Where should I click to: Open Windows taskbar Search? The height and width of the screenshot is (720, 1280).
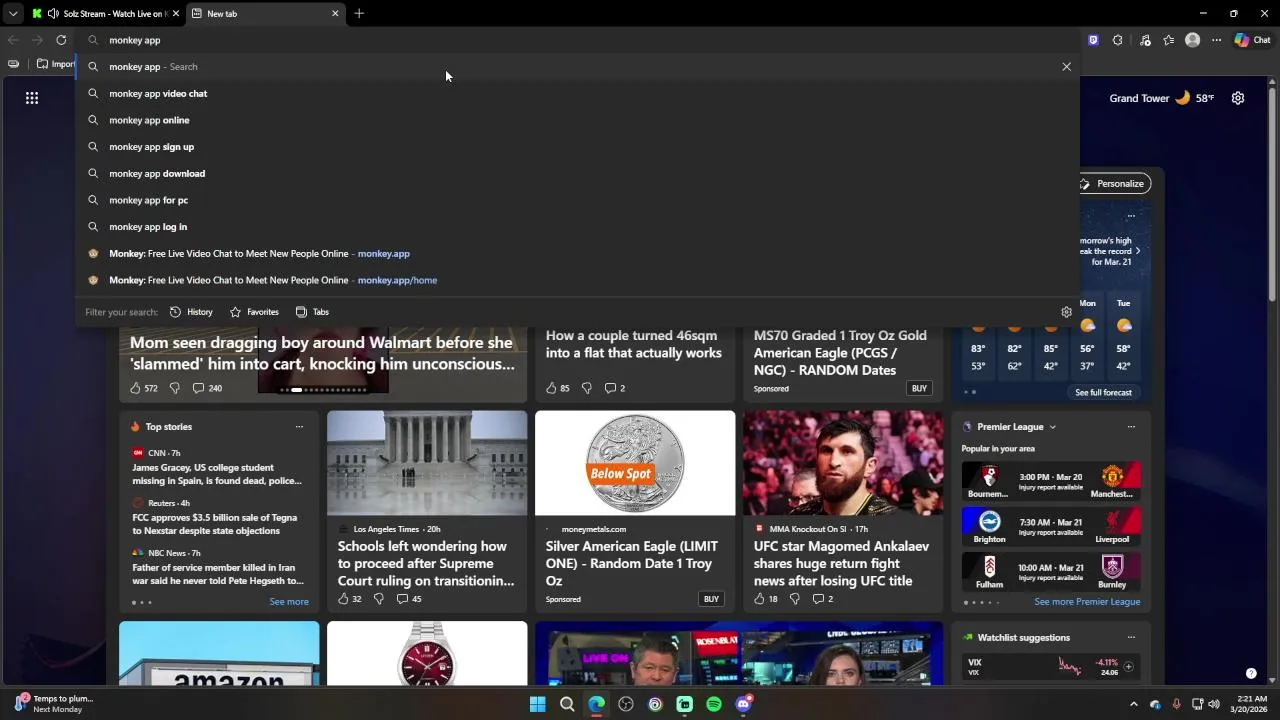567,704
